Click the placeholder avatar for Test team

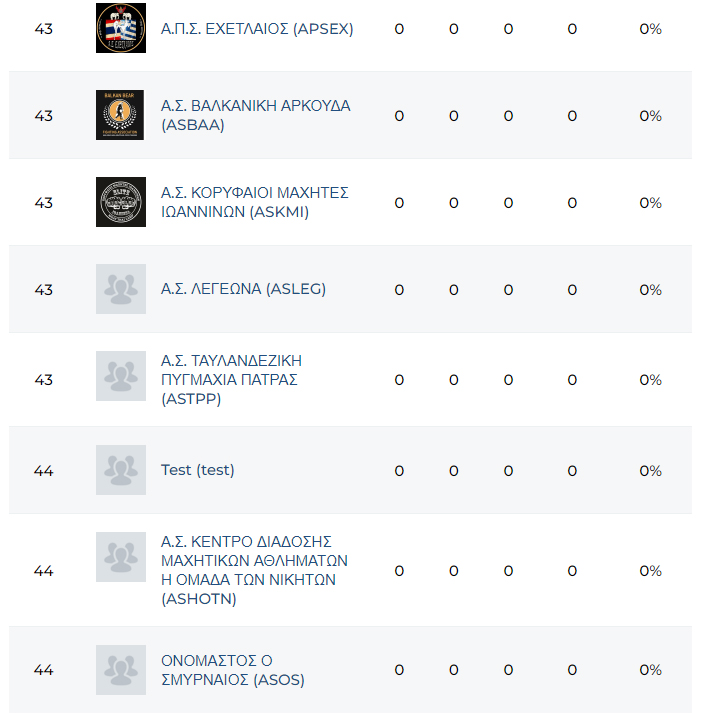click(x=121, y=470)
